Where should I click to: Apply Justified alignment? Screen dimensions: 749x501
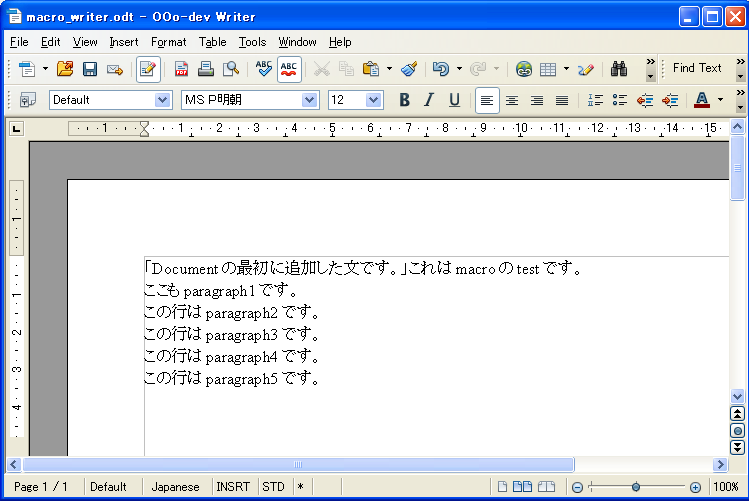(x=562, y=100)
